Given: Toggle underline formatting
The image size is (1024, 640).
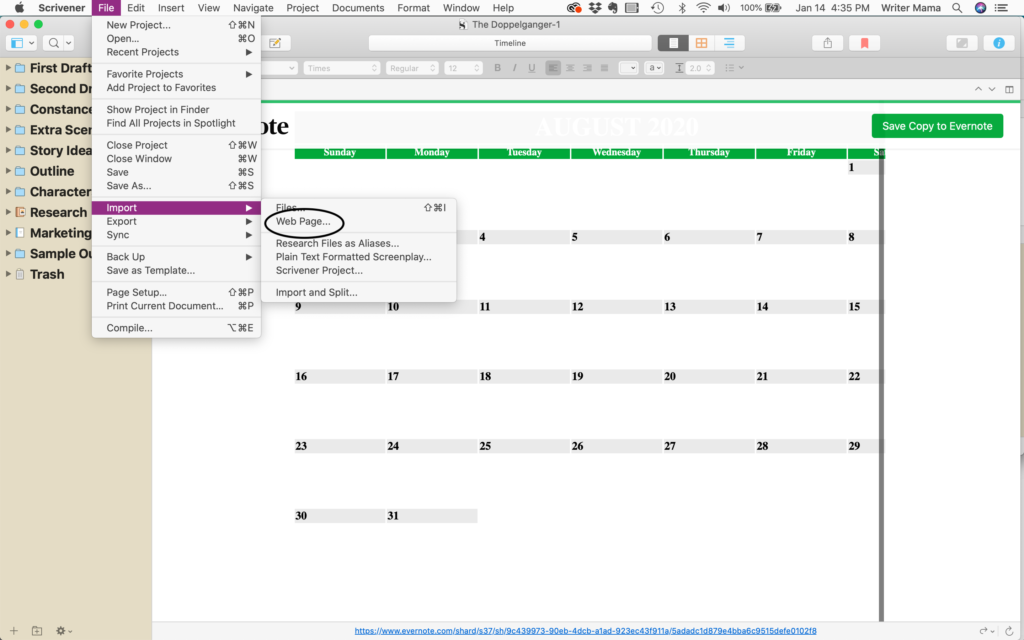Looking at the screenshot, I should coord(532,68).
